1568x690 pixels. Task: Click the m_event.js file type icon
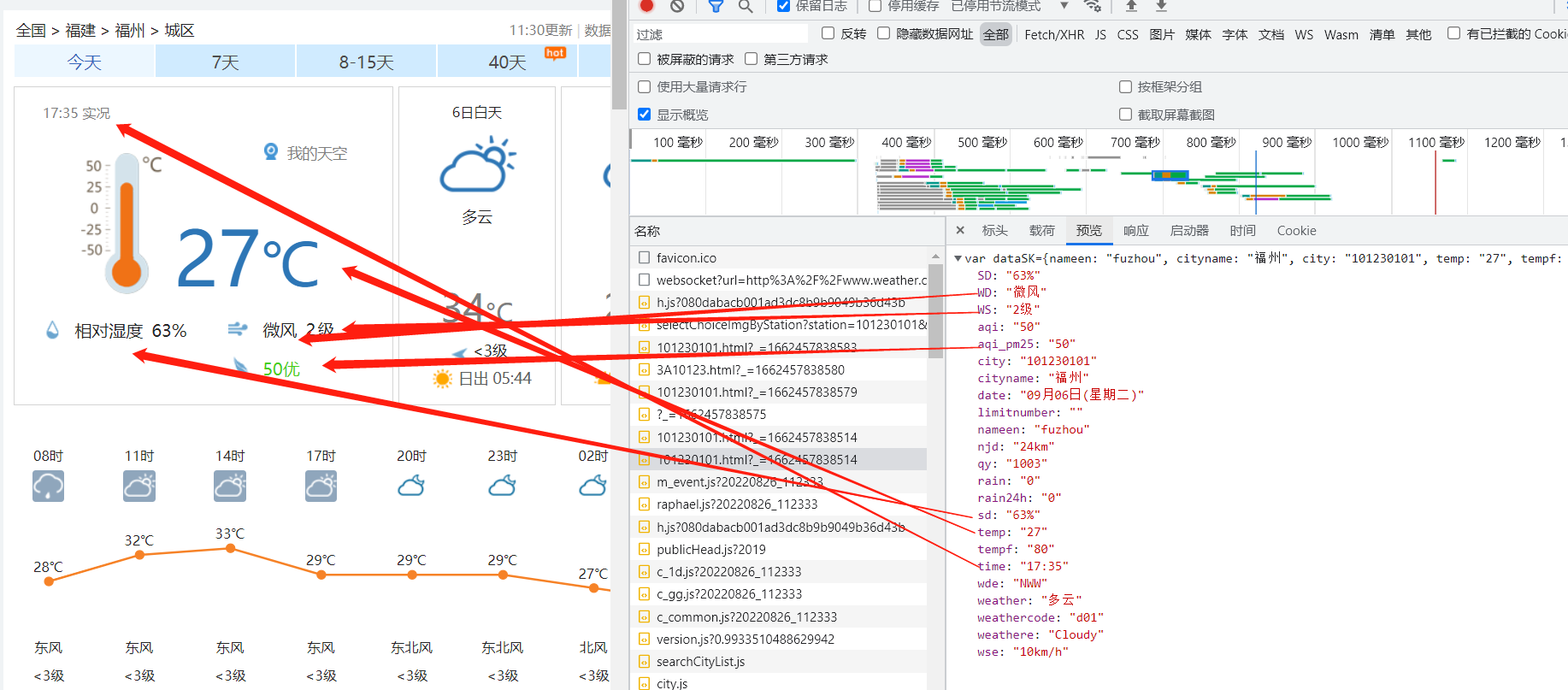(x=645, y=482)
